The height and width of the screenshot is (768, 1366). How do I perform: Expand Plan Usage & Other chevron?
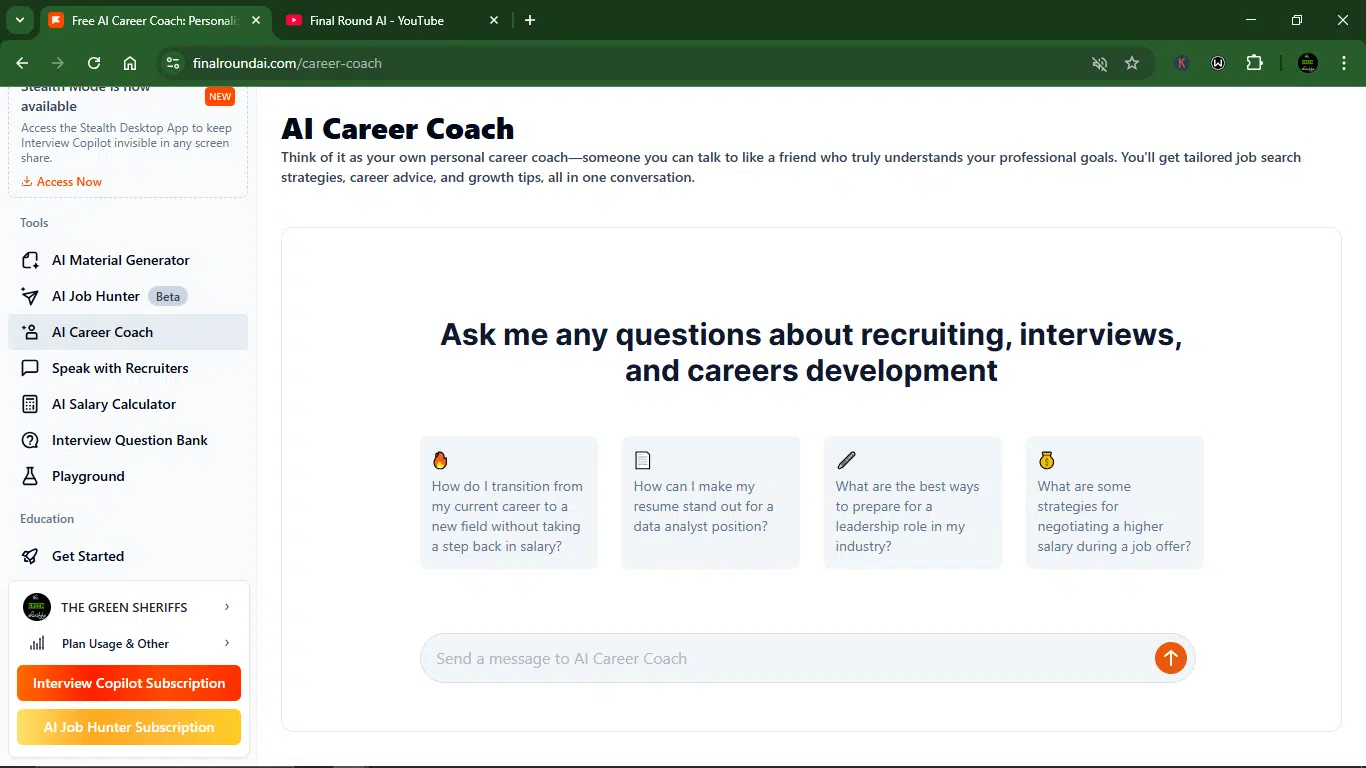point(227,643)
